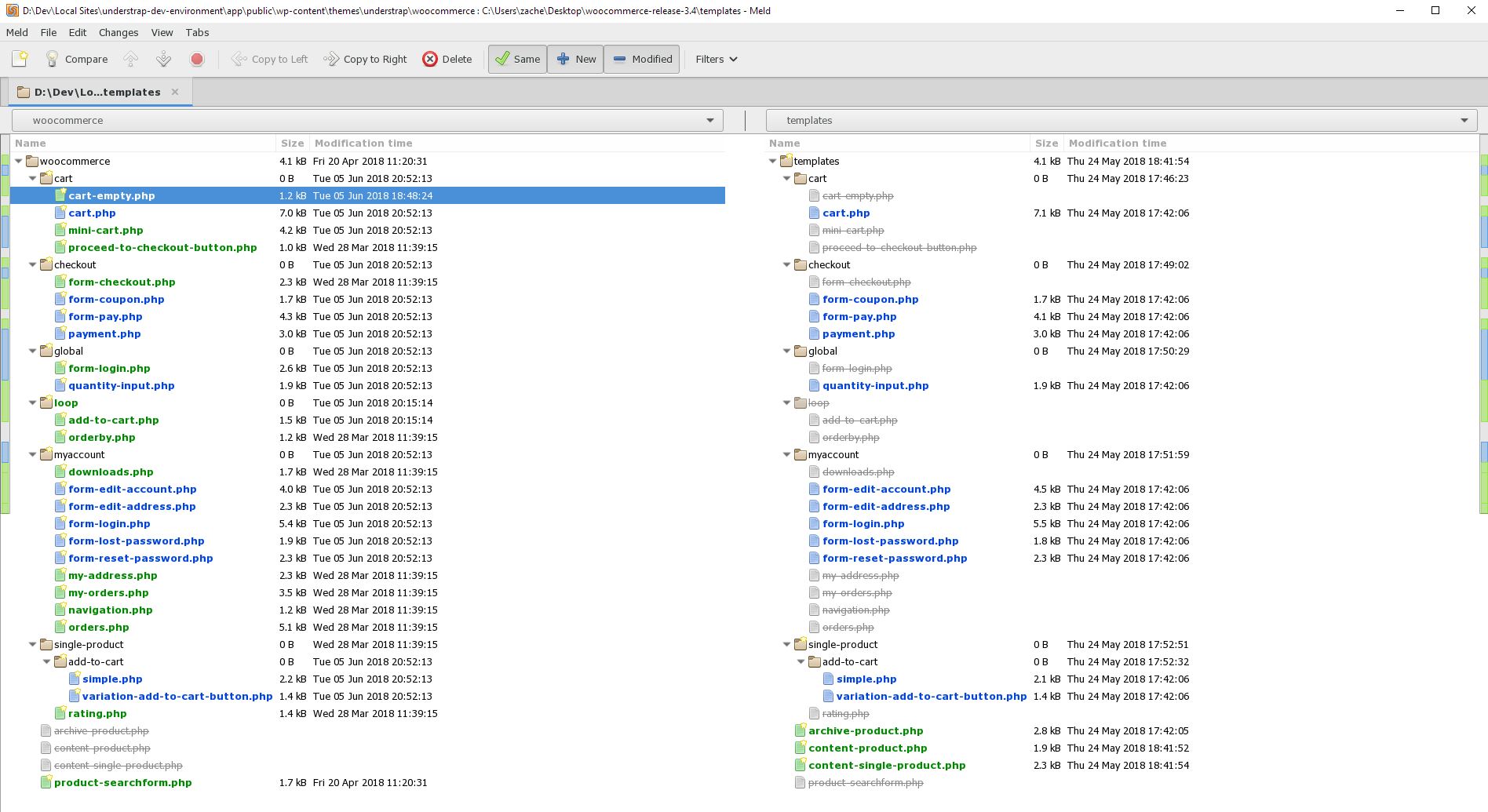Collapse the right templates root folder
The width and height of the screenshot is (1488, 812).
(772, 161)
